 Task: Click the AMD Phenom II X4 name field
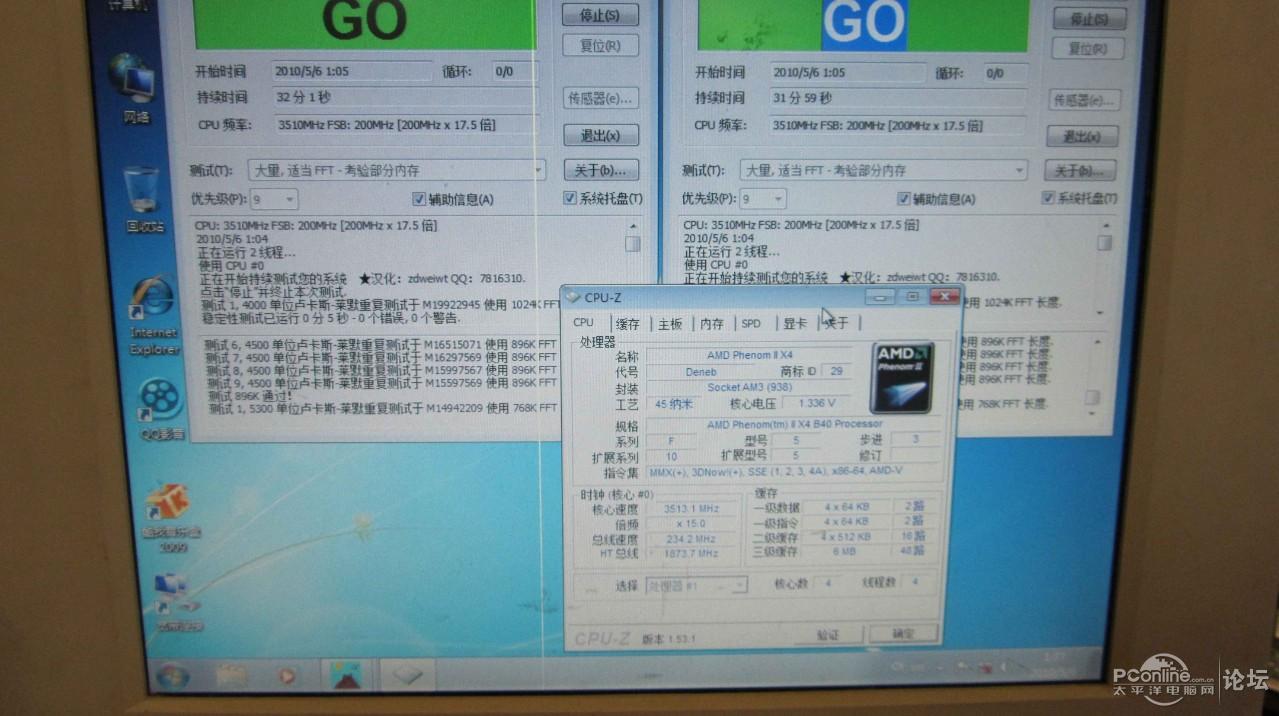click(748, 355)
